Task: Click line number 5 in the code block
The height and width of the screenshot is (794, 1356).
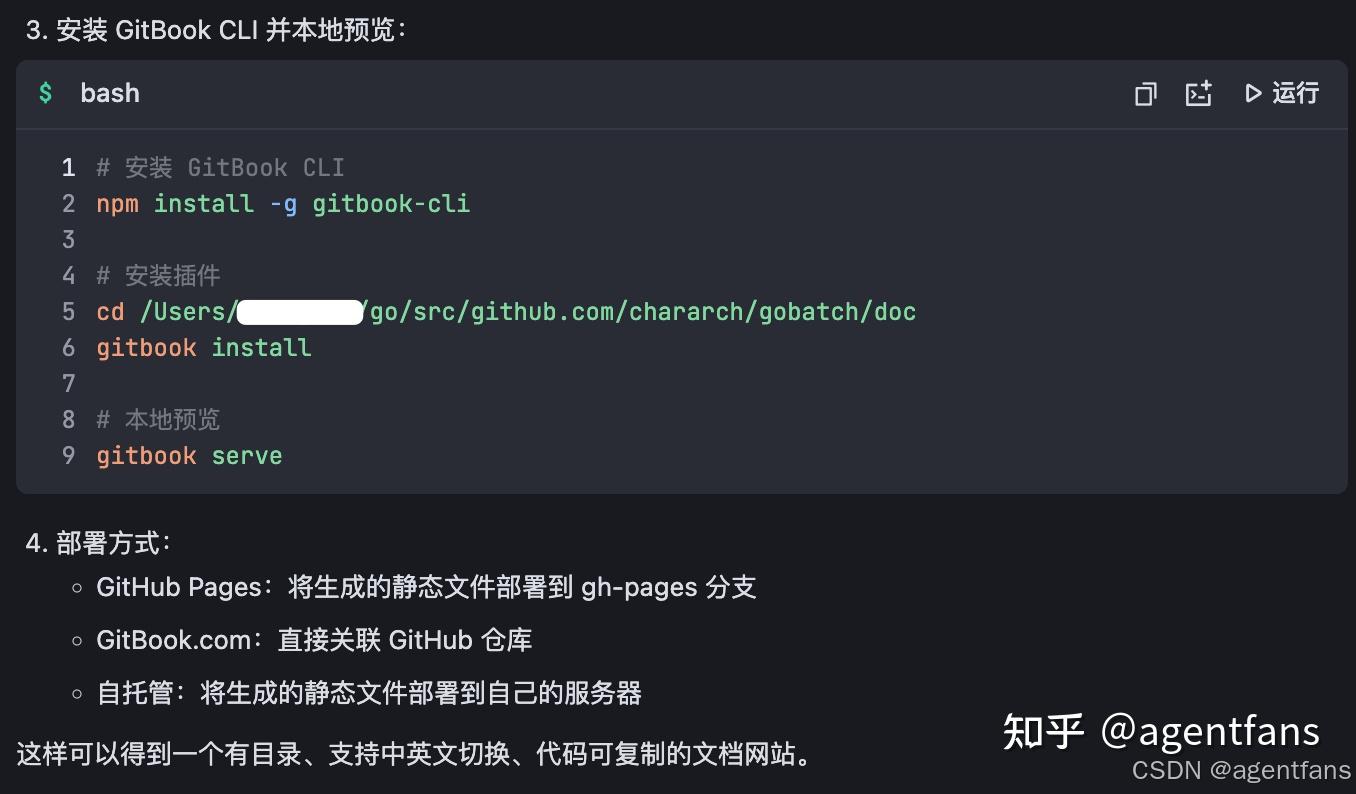Action: (x=68, y=311)
